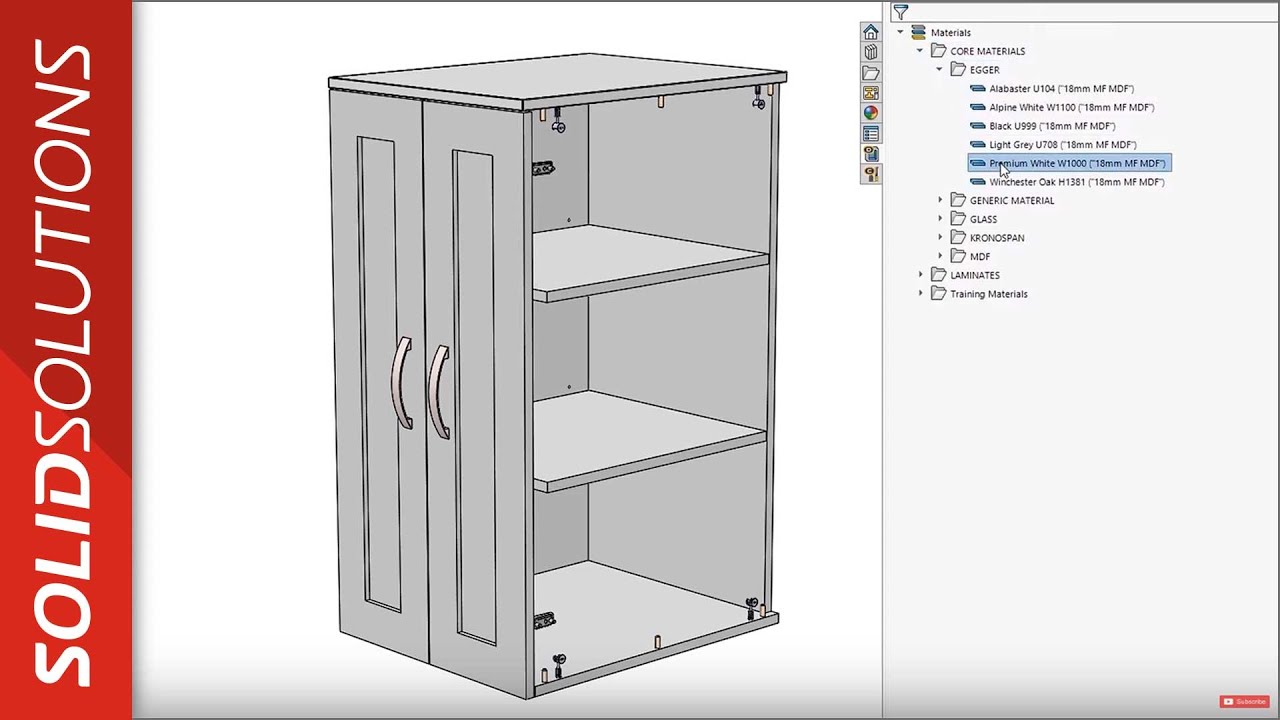The height and width of the screenshot is (720, 1280).
Task: Click the filter funnel icon
Action: 901,12
